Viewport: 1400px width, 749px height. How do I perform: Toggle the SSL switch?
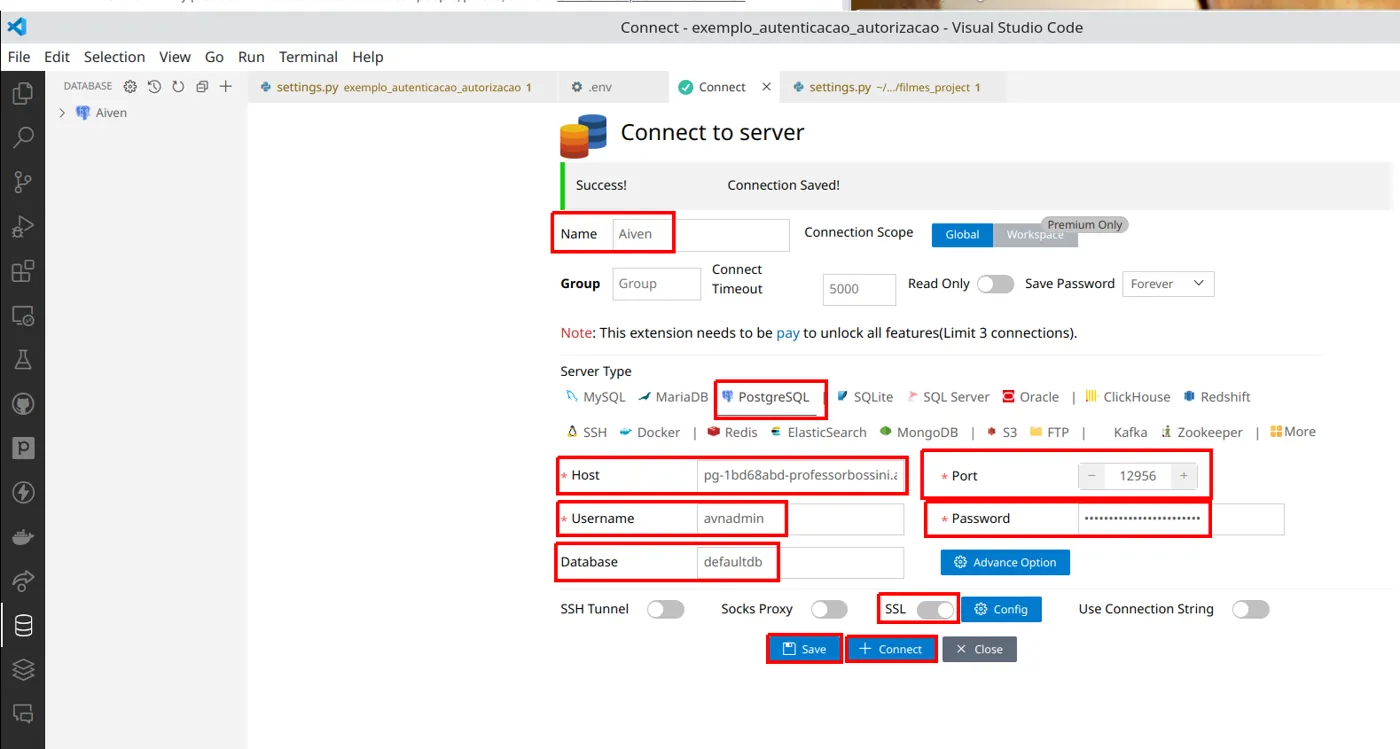935,609
